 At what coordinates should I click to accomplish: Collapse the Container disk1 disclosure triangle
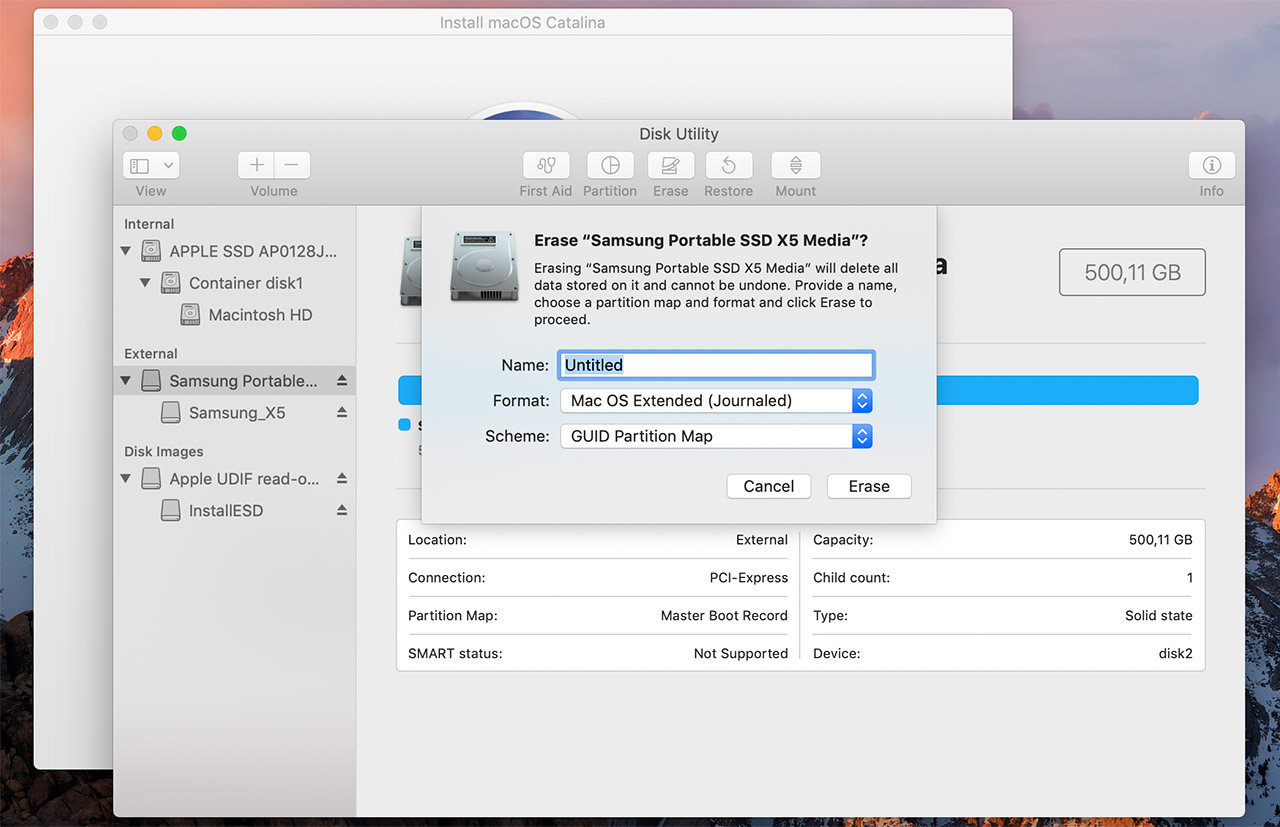click(146, 283)
